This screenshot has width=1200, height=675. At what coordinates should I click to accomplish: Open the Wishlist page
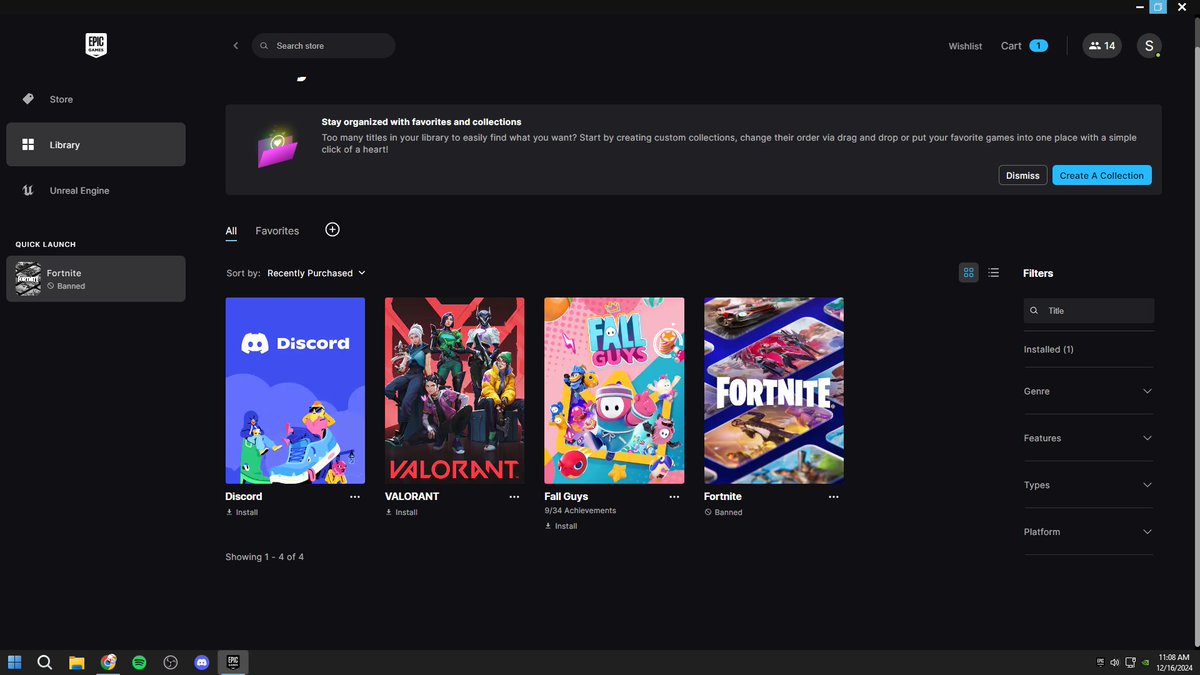965,46
